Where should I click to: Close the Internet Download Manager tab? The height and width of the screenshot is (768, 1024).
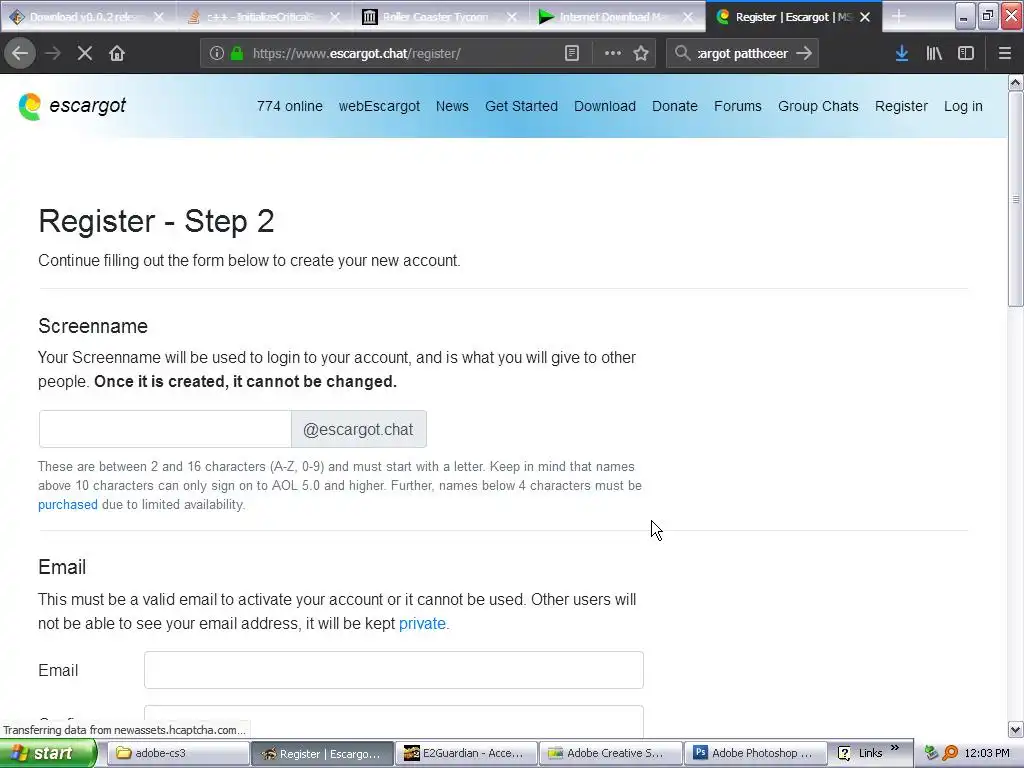point(688,17)
